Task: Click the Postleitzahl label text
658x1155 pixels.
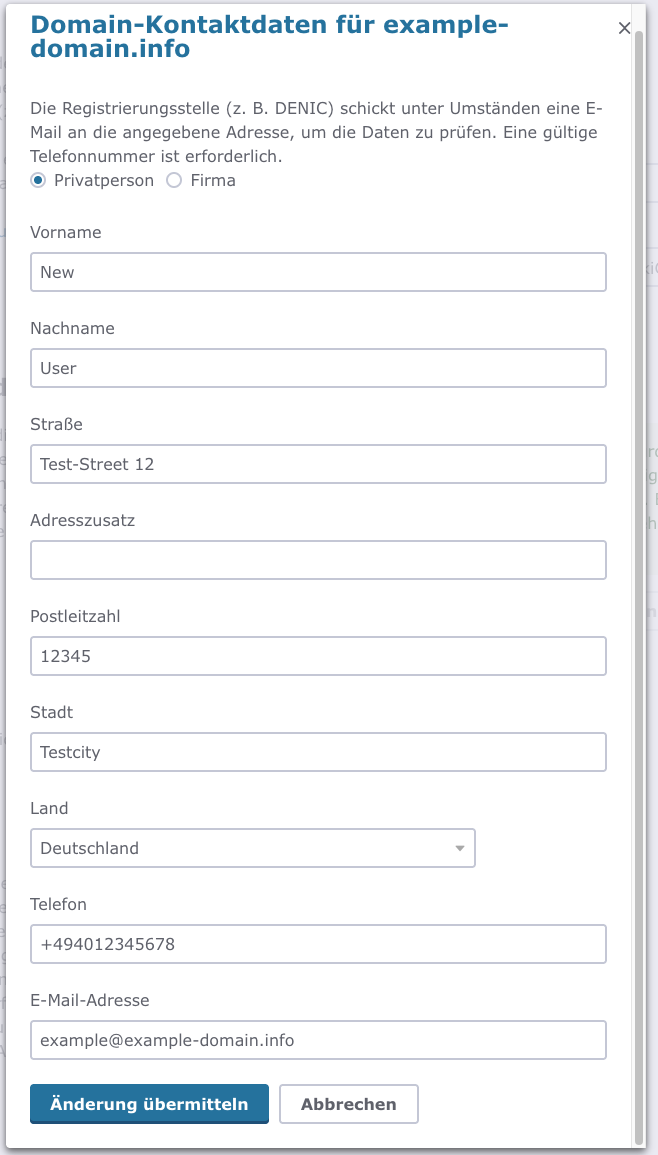Action: click(x=75, y=617)
